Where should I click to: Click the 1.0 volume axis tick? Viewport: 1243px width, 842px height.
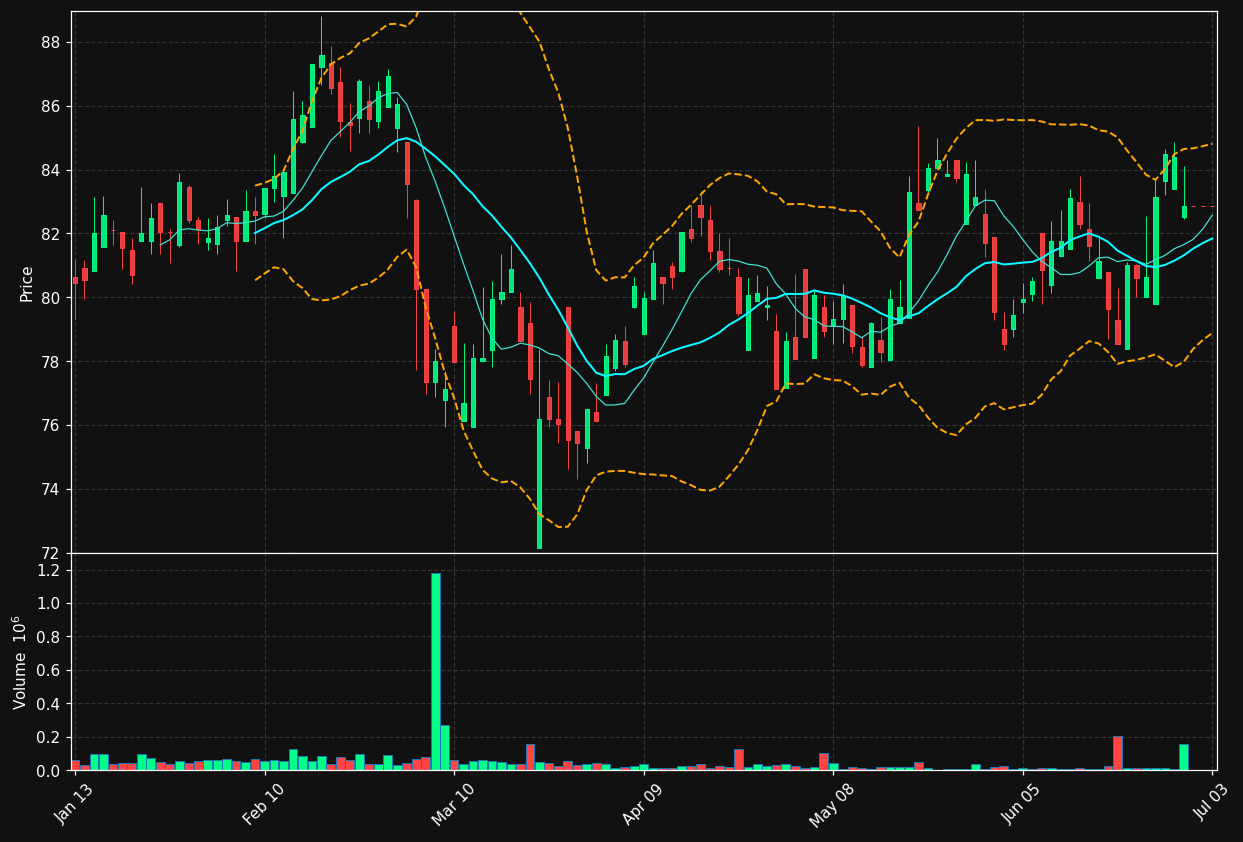point(49,604)
